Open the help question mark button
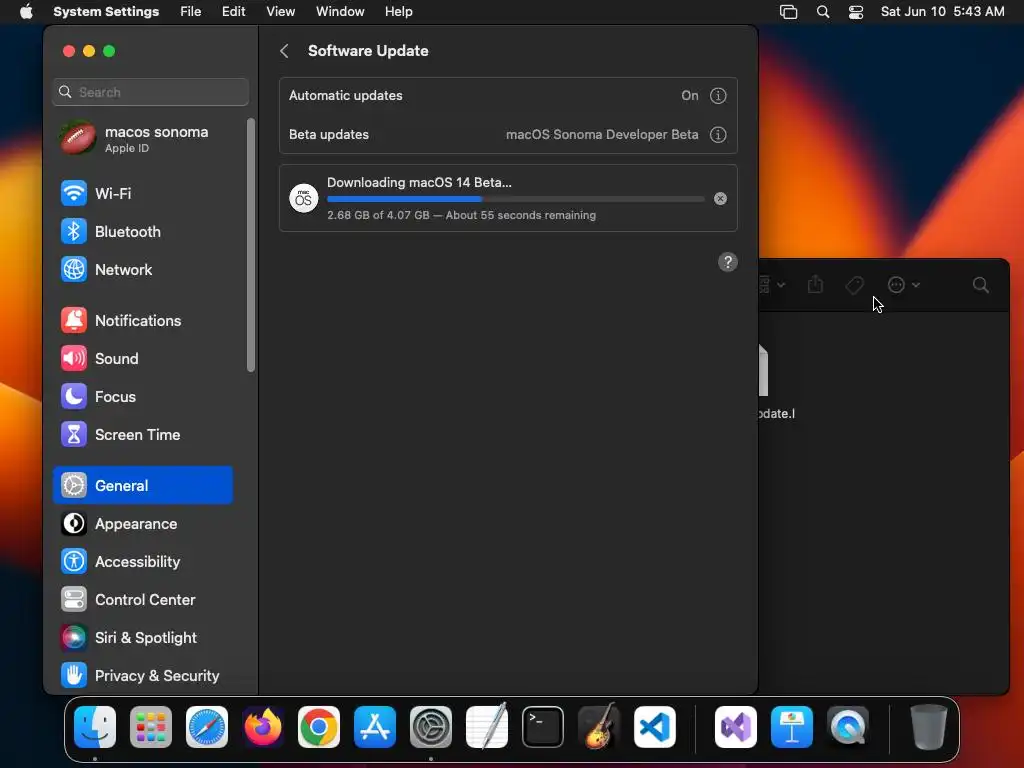This screenshot has height=768, width=1024. pos(728,262)
